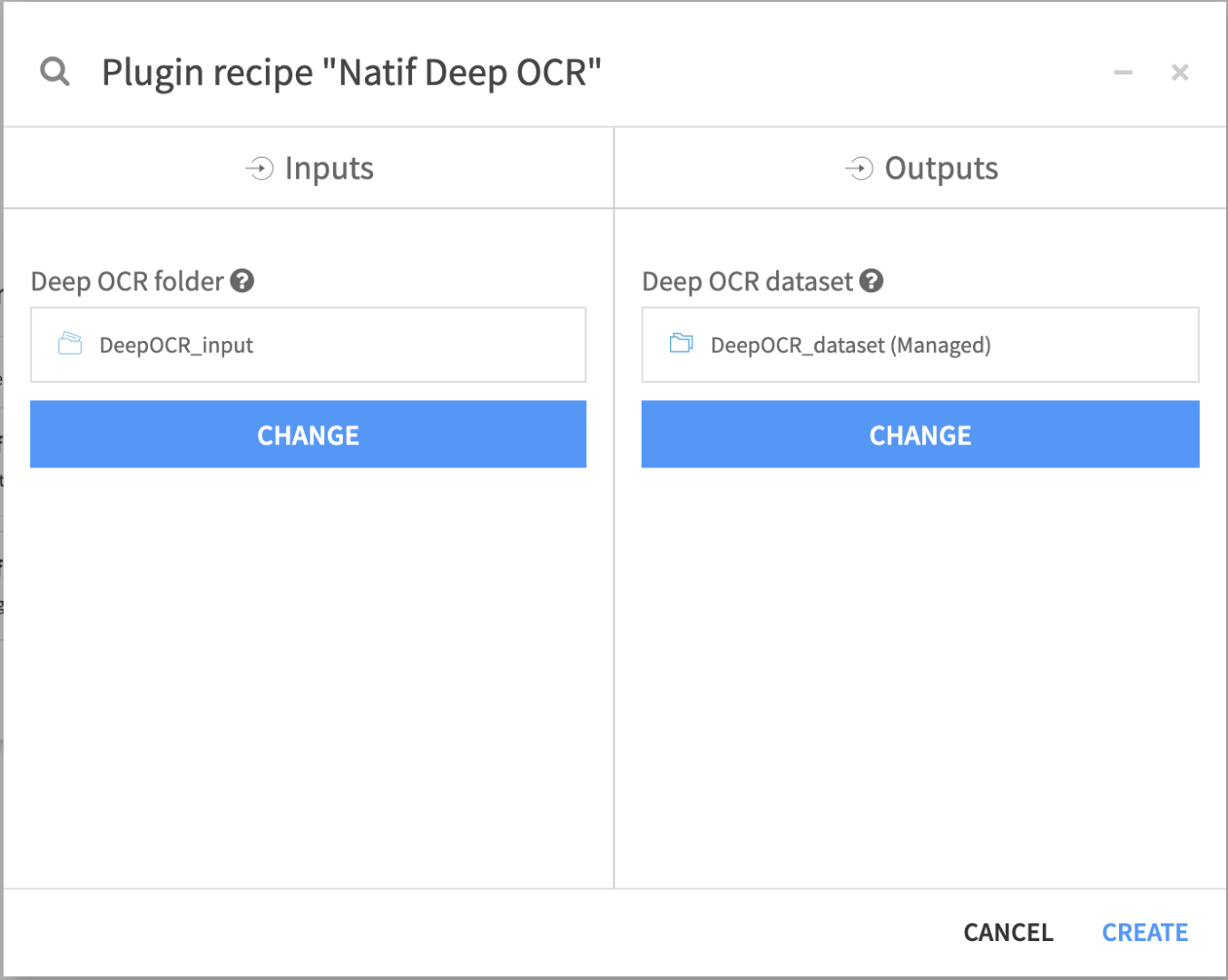Minimize the plugin recipe dialog
Image resolution: width=1228 pixels, height=980 pixels.
[x=1123, y=73]
